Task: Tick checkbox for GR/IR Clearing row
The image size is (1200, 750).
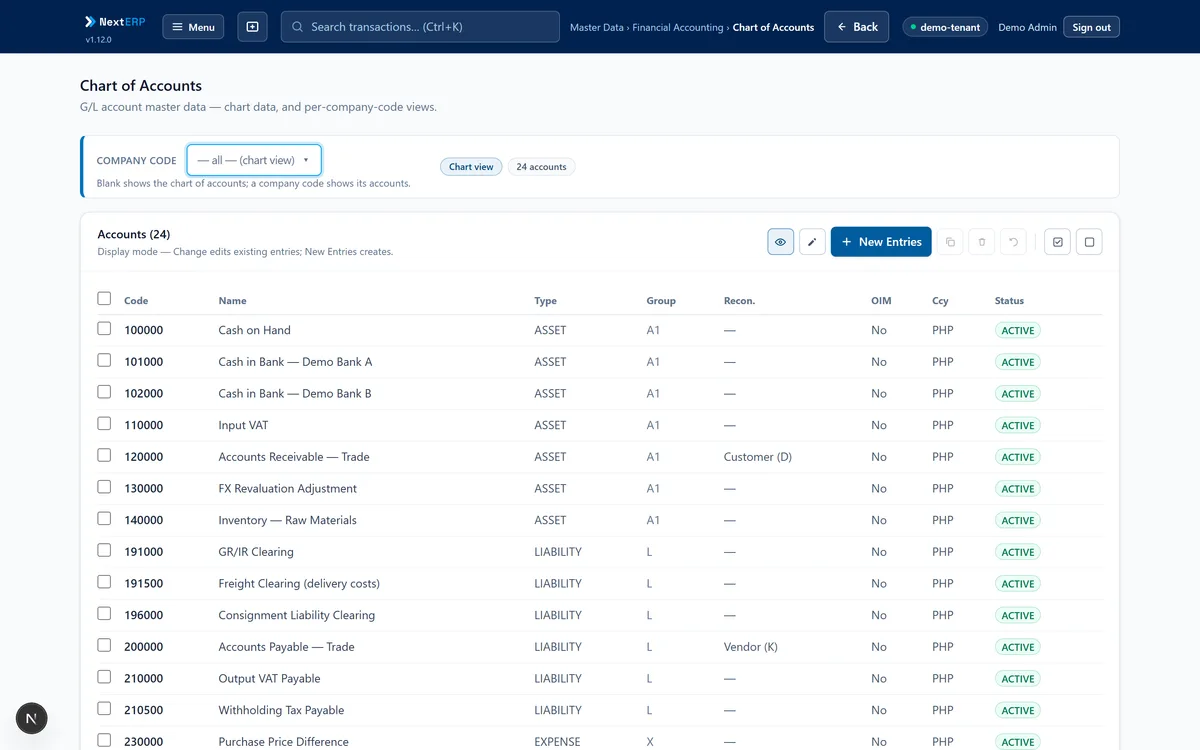Action: pyautogui.click(x=104, y=550)
